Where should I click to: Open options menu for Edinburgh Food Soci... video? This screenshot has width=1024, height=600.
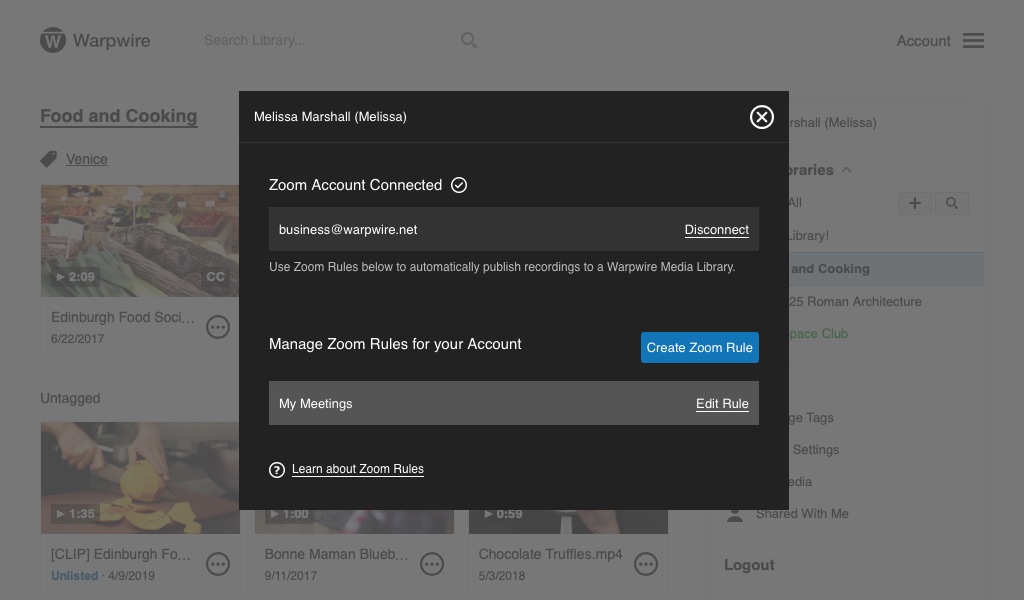218,327
